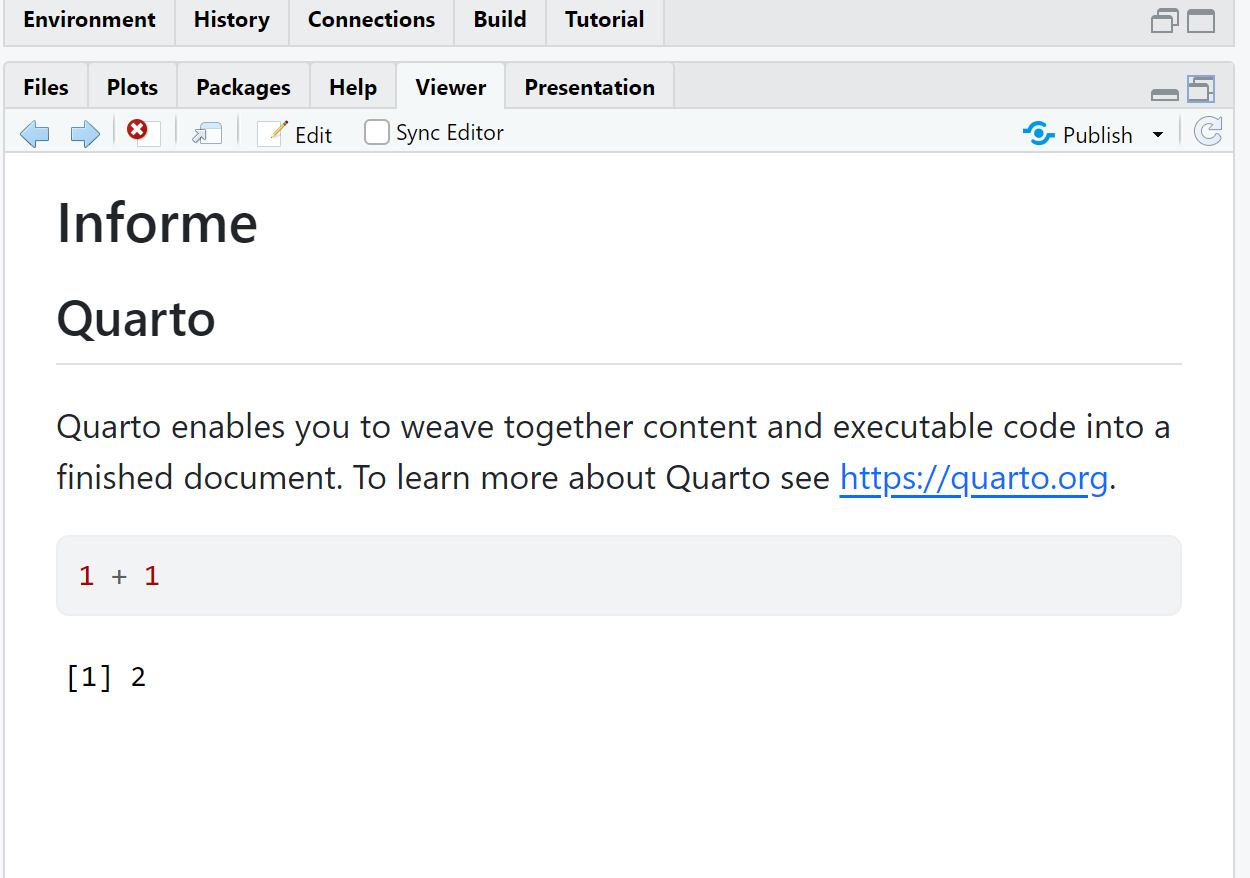Expand the Publish dropdown arrow

pyautogui.click(x=1158, y=135)
